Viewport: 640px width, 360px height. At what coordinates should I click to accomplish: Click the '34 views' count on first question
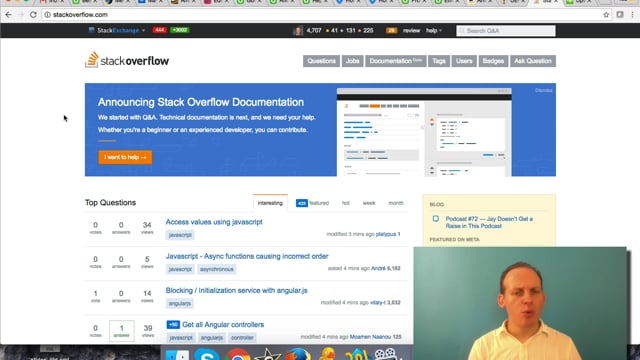point(147,228)
